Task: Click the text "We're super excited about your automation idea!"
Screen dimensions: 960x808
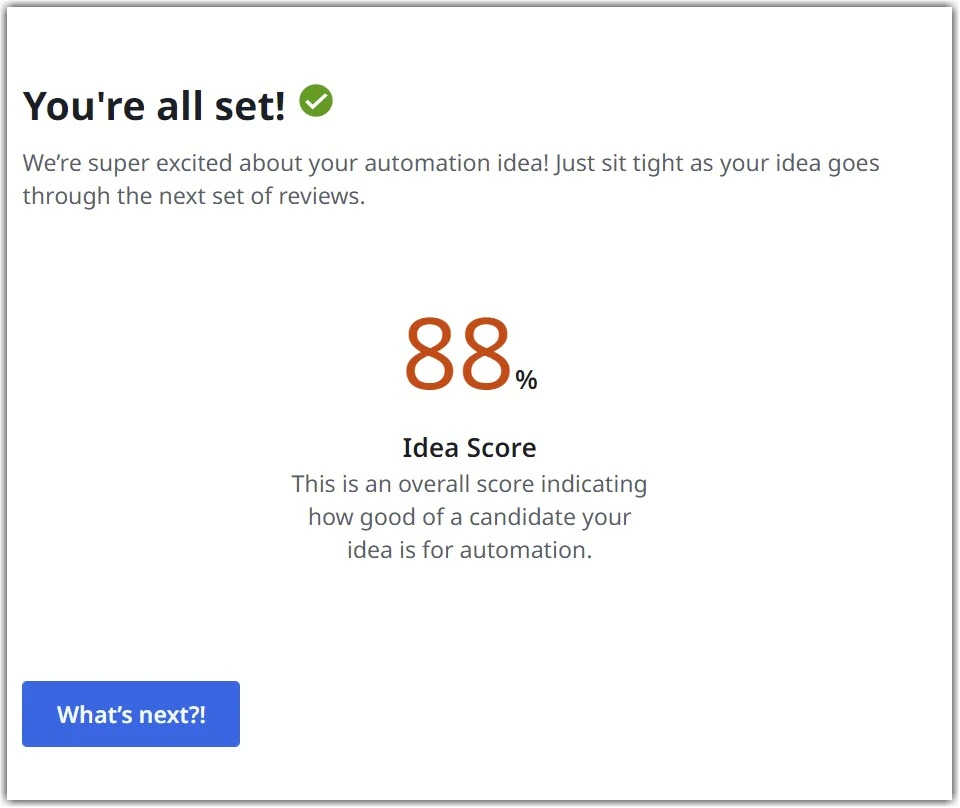Action: click(x=286, y=163)
